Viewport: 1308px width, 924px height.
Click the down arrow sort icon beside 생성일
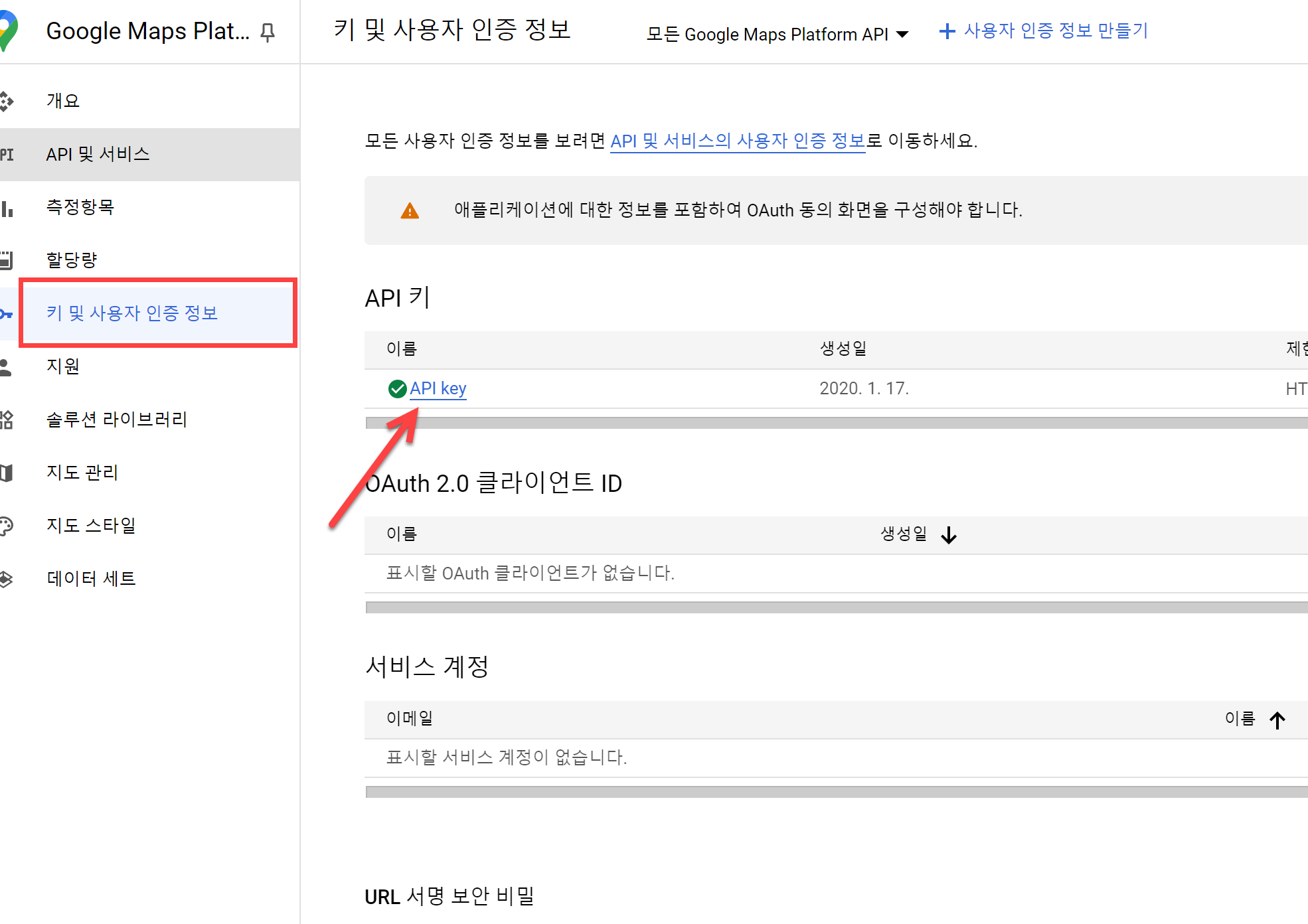point(949,535)
